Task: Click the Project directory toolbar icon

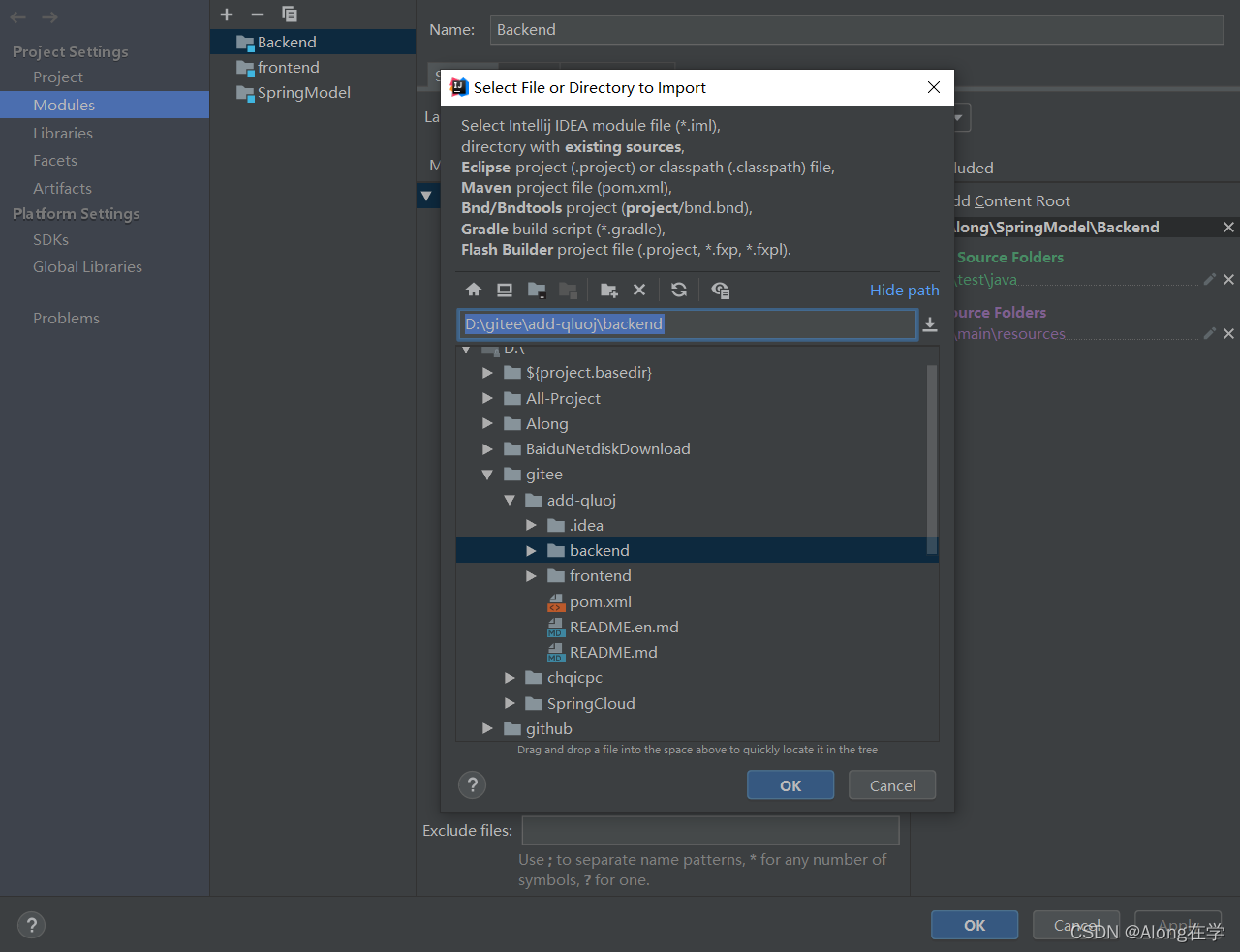Action: tap(537, 290)
